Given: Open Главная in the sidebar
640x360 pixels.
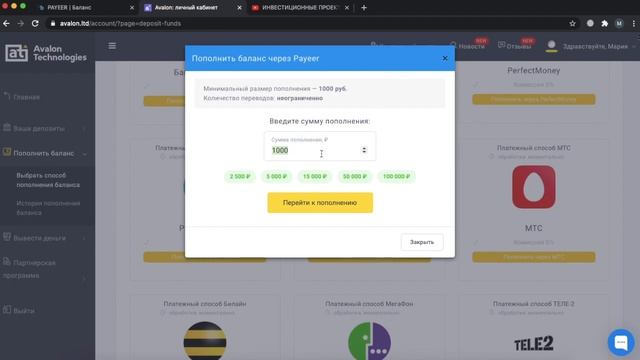Looking at the screenshot, I should (27, 97).
